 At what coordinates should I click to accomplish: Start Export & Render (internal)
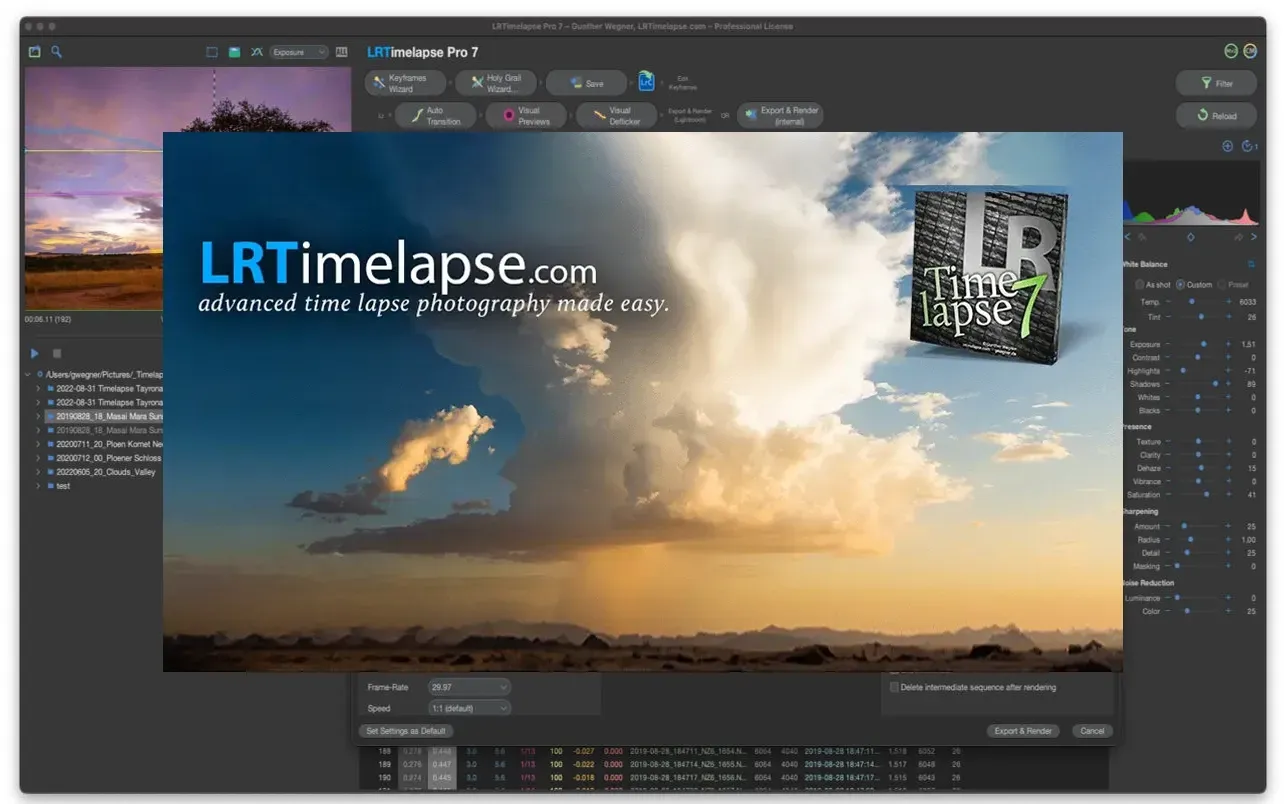click(x=780, y=113)
